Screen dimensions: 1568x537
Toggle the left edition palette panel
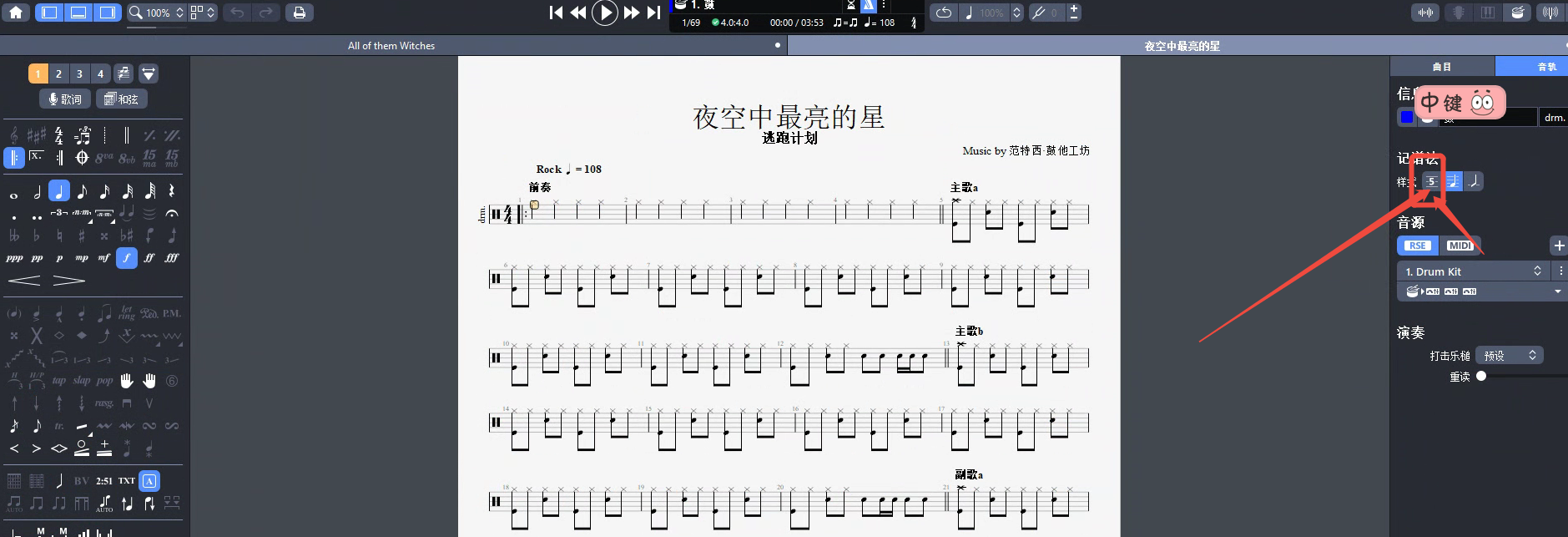tap(49, 13)
